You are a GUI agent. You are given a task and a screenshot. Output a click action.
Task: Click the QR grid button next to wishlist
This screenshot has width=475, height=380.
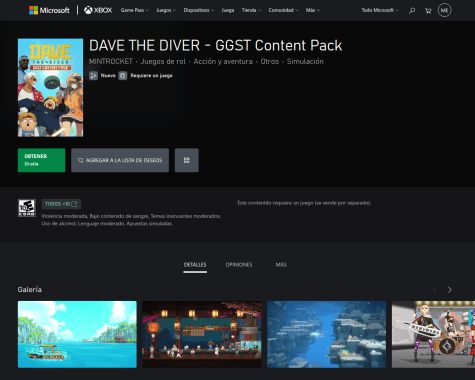pyautogui.click(x=187, y=160)
